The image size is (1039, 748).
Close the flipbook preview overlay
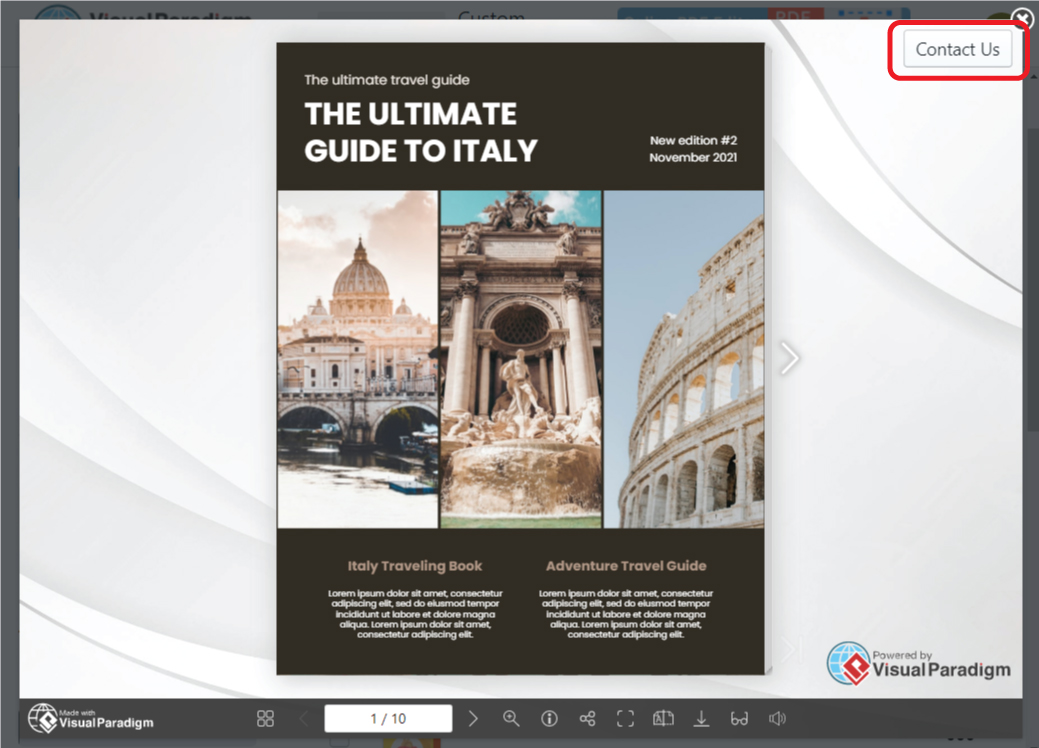point(1022,18)
